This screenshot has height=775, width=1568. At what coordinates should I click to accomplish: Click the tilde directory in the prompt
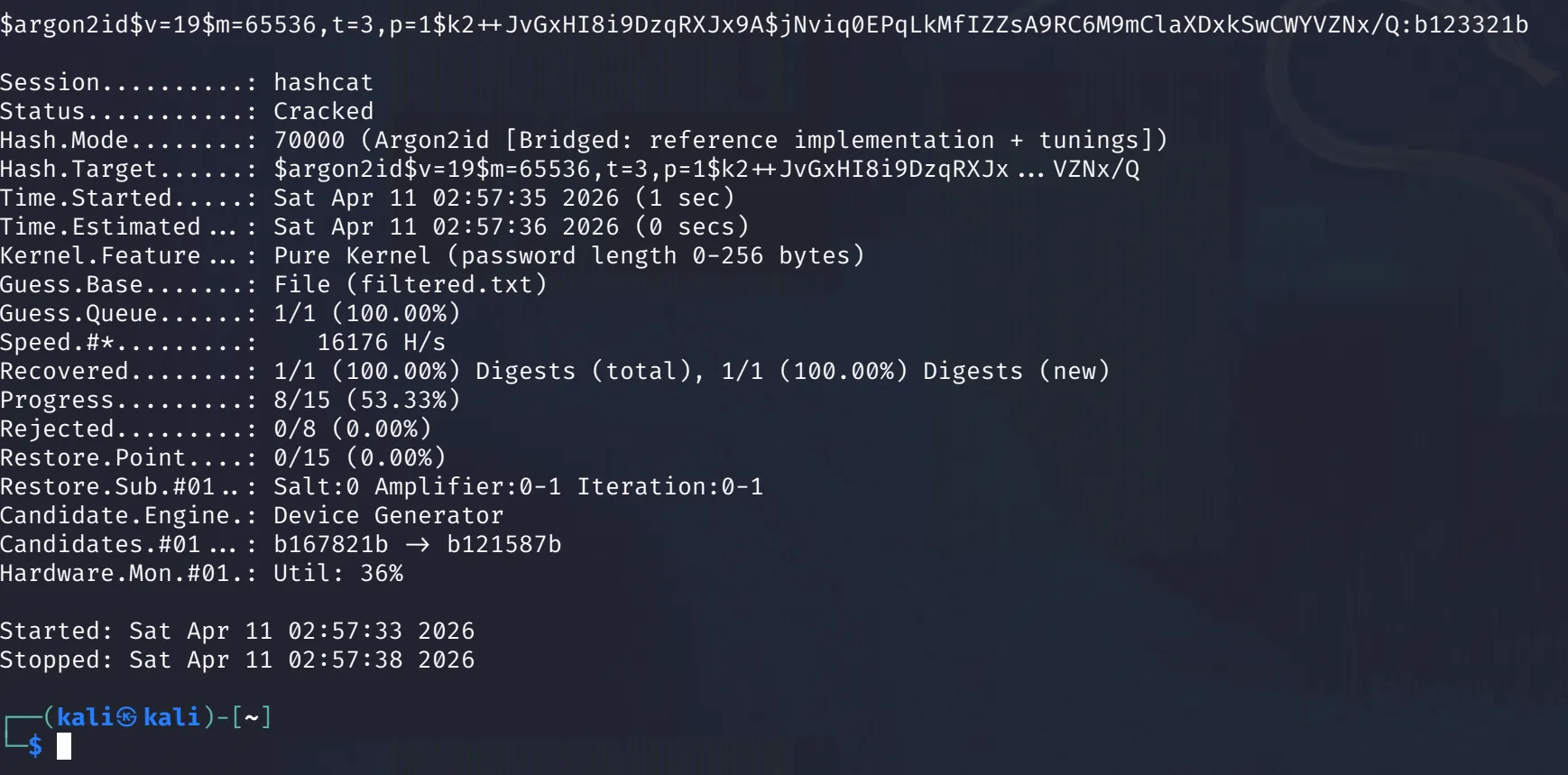click(x=252, y=717)
